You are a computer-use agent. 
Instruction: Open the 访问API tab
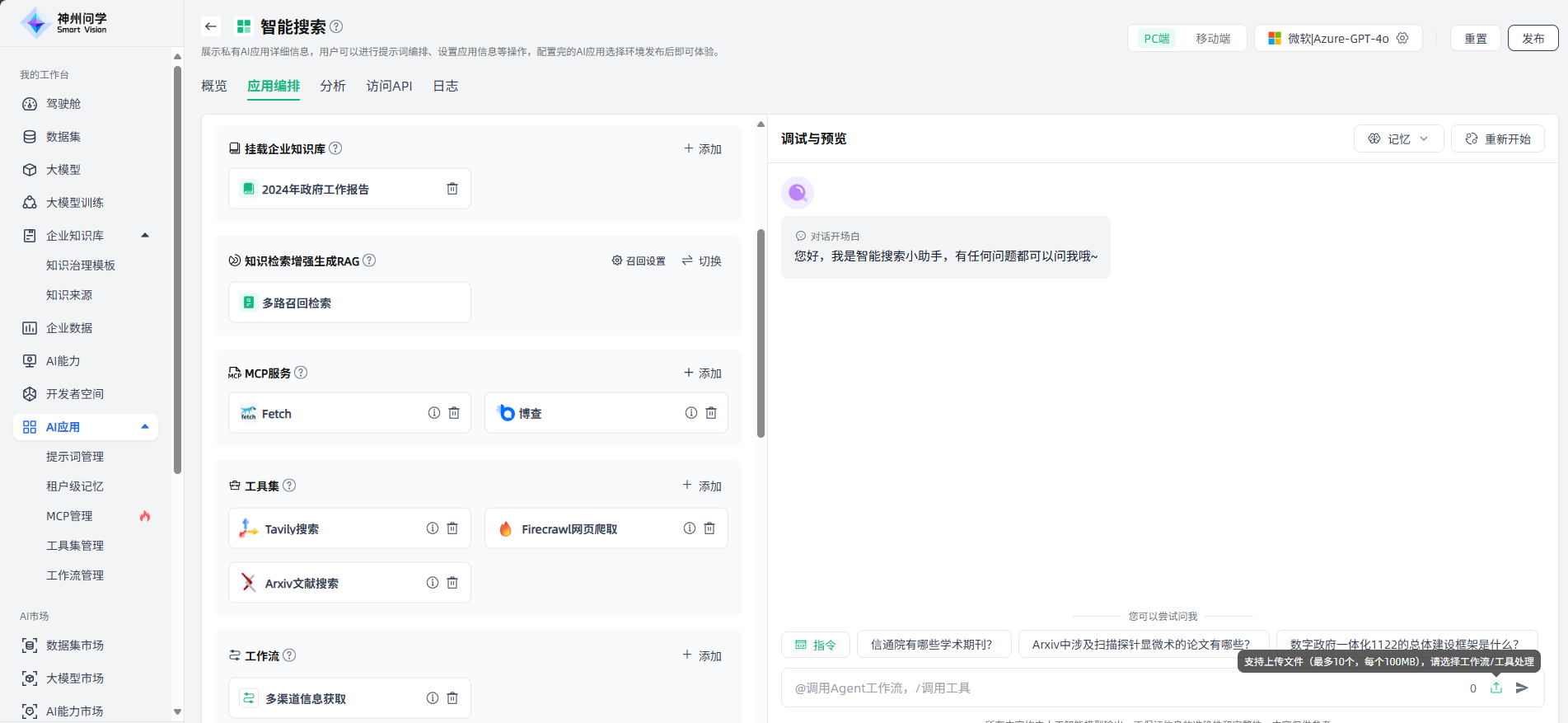coord(389,86)
